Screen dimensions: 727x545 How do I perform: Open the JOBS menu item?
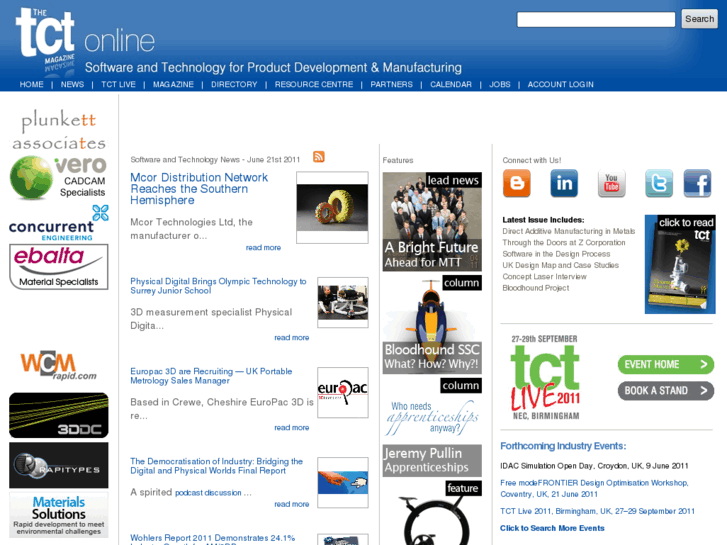[x=500, y=84]
